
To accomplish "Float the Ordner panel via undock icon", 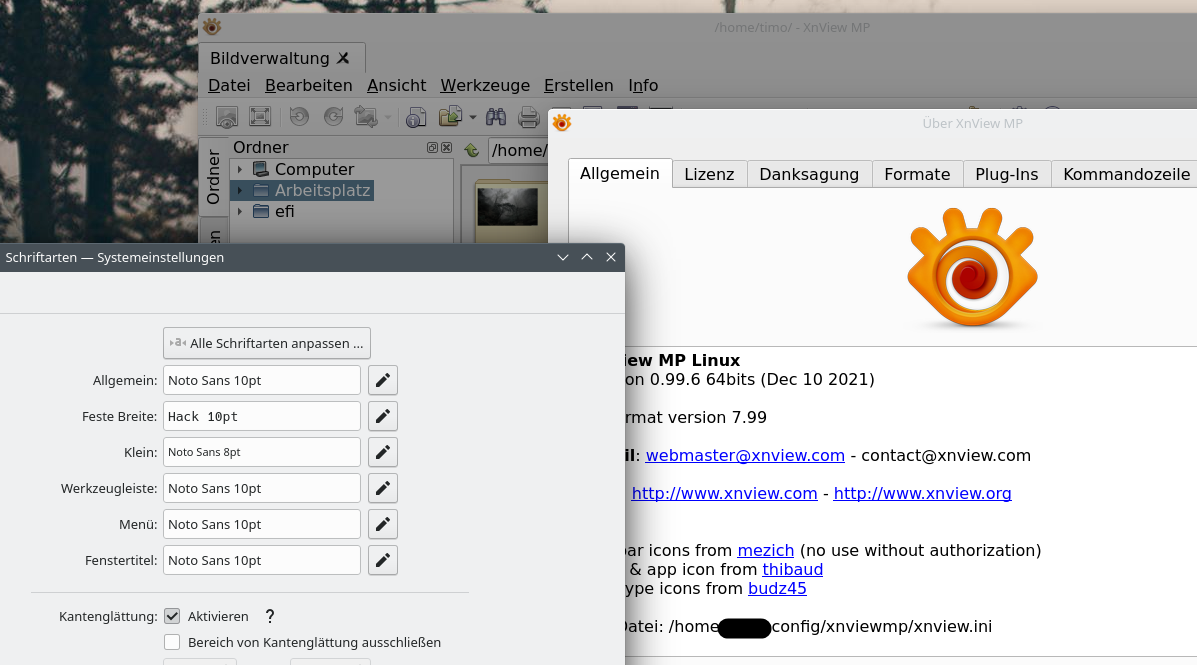I will tap(432, 147).
